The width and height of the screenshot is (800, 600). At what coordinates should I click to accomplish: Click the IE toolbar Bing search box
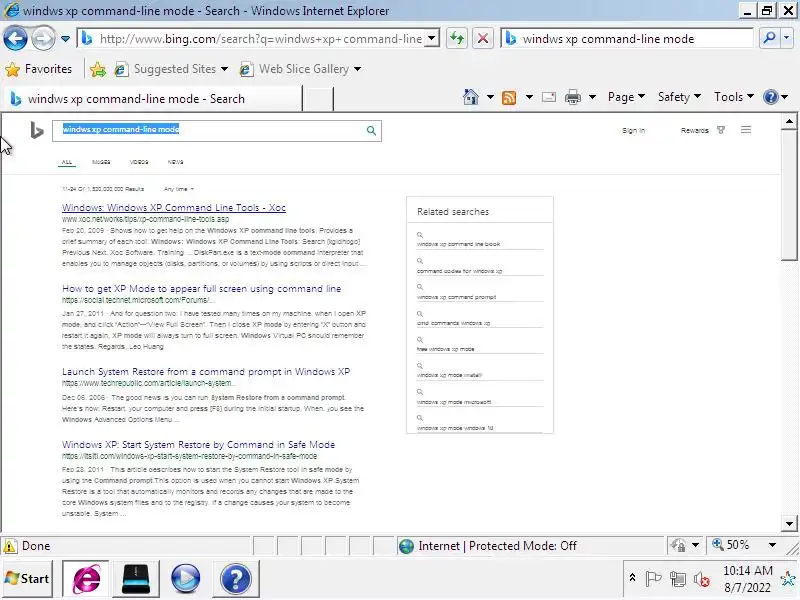tap(628, 39)
